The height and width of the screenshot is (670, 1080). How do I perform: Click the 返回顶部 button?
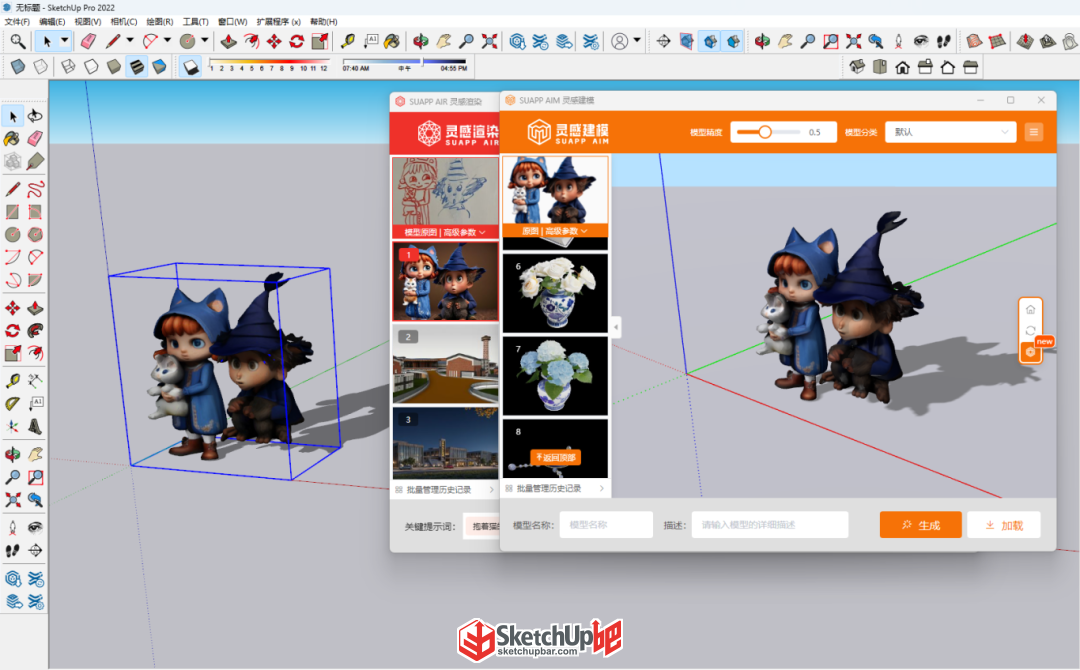click(x=556, y=457)
